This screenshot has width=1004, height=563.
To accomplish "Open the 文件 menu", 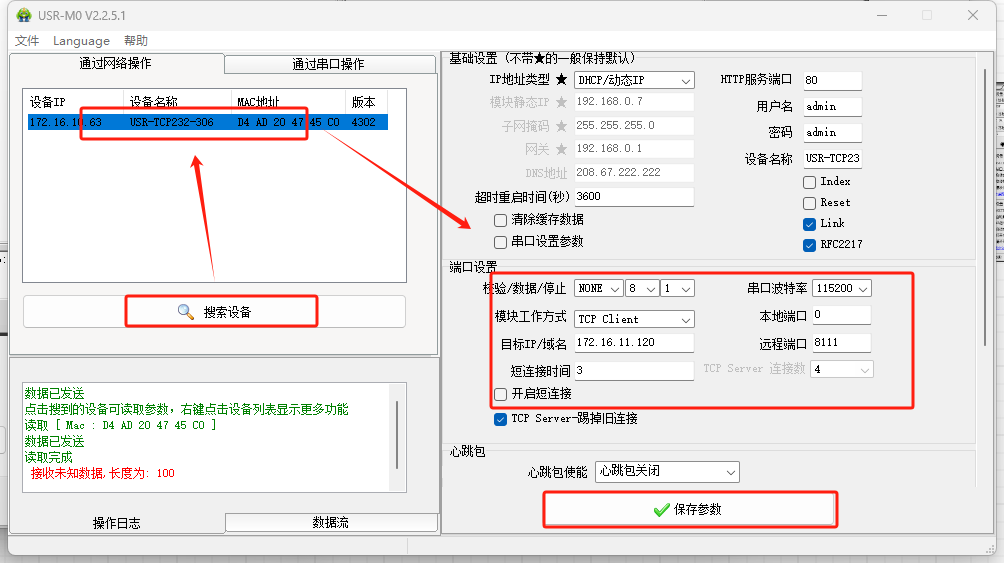I will pos(27,41).
